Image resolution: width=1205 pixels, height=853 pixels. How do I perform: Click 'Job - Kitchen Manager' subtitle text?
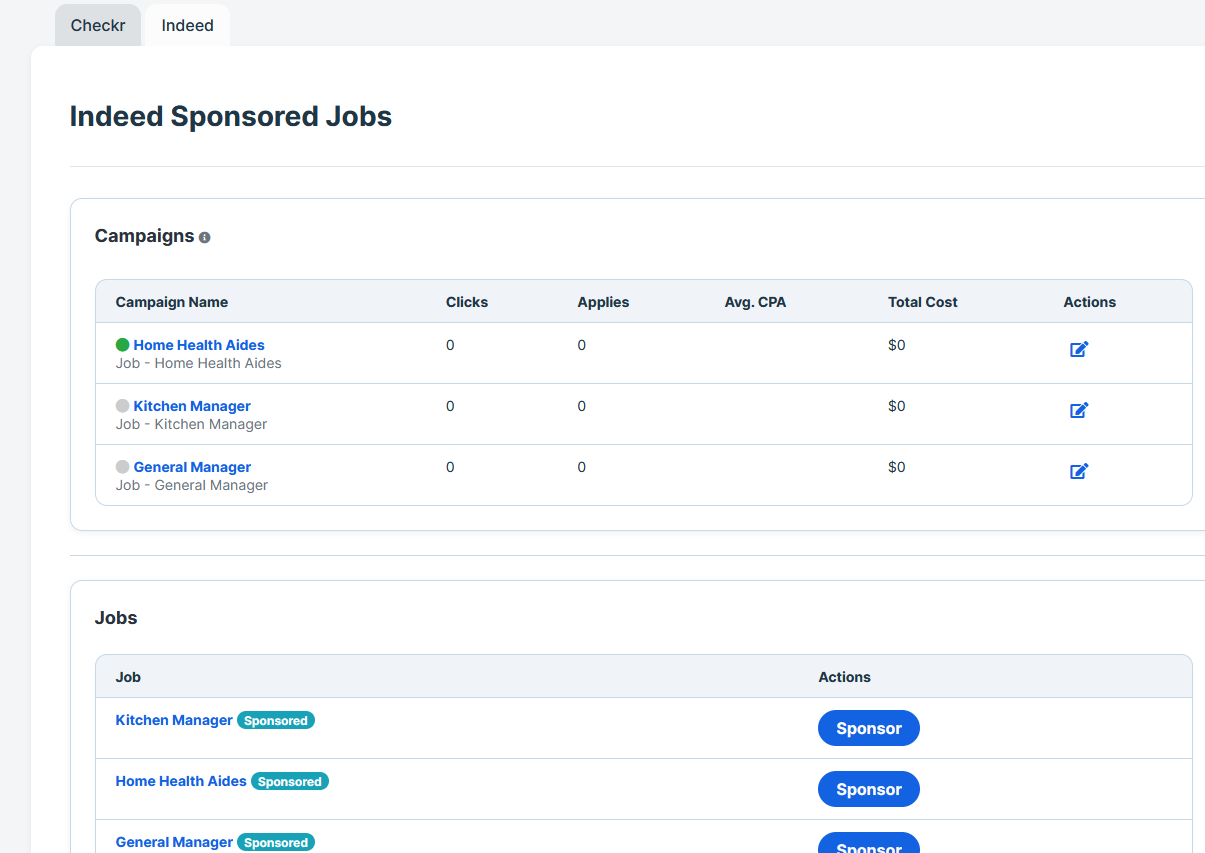pyautogui.click(x=192, y=424)
